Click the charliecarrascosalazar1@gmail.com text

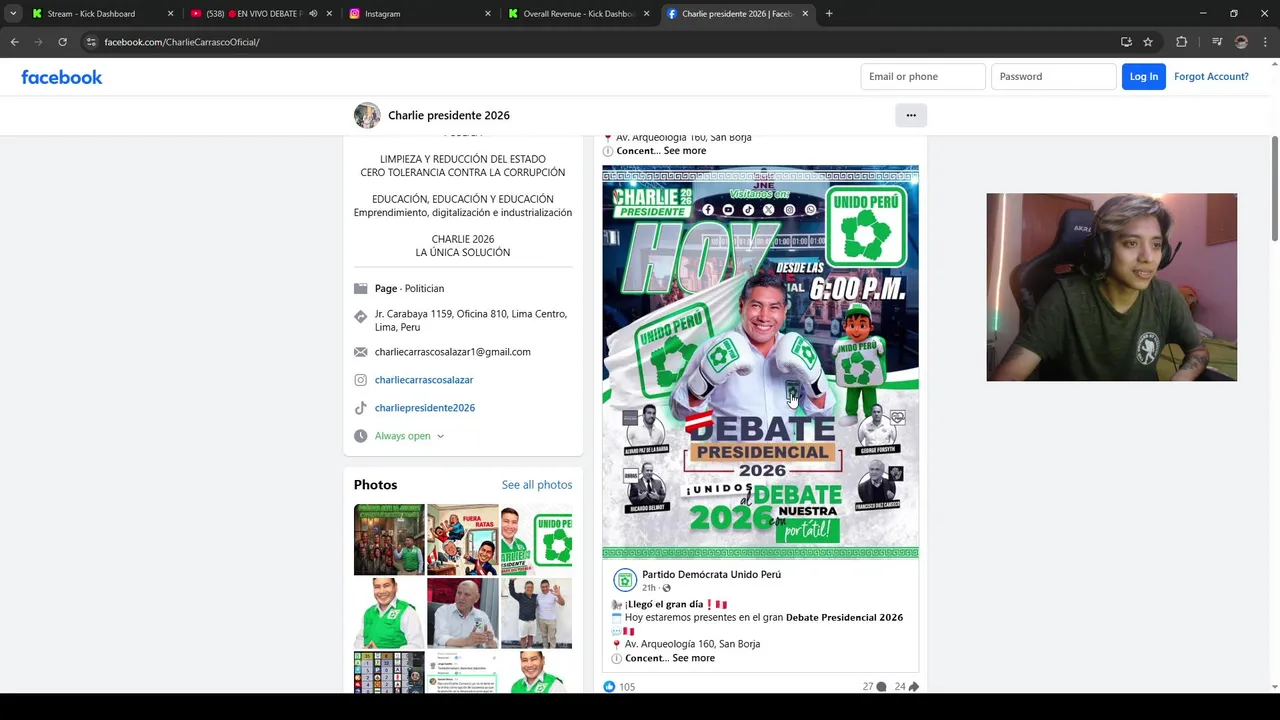(x=453, y=352)
